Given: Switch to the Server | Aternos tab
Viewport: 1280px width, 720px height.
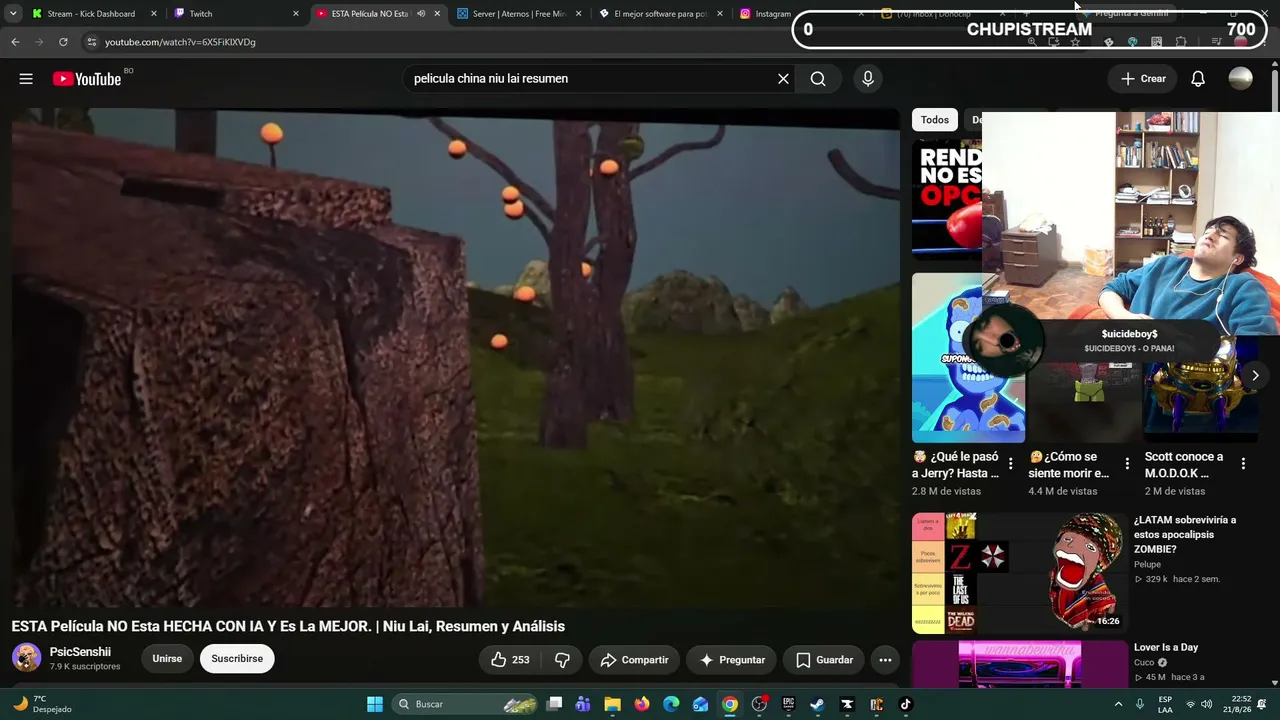Looking at the screenshot, I should pos(519,14).
